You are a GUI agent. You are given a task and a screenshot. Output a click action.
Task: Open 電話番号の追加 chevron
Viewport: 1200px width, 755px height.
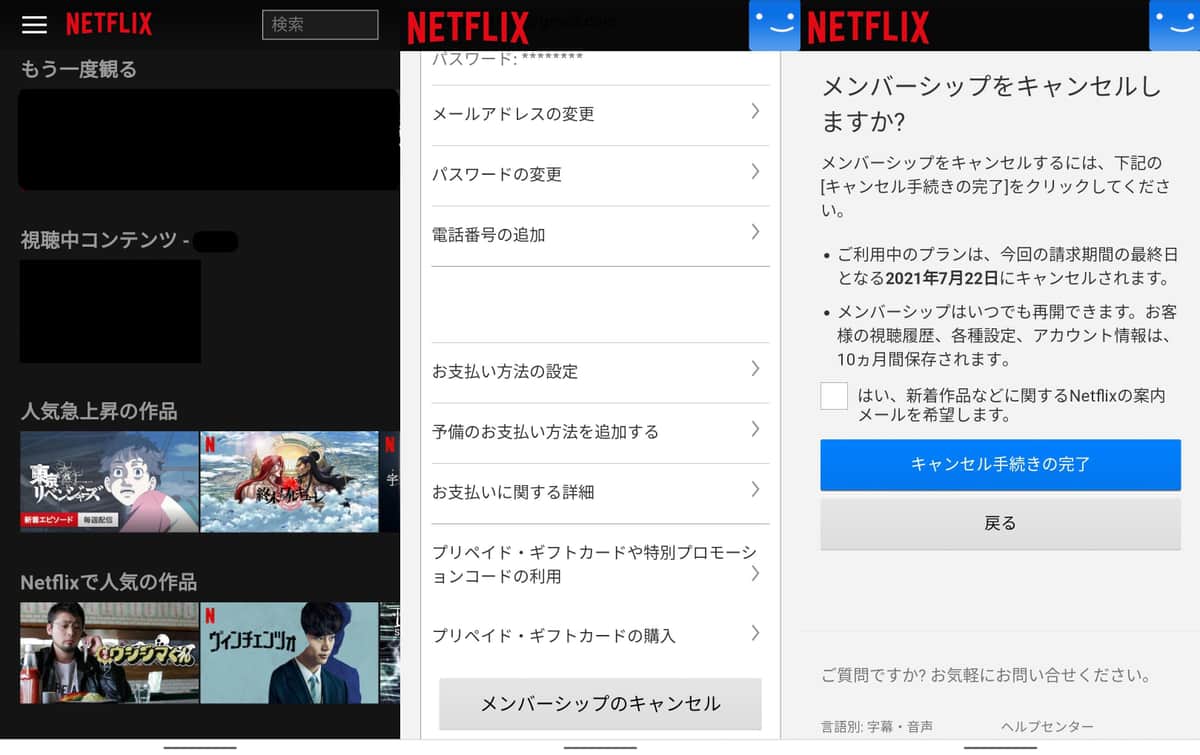[x=755, y=233]
